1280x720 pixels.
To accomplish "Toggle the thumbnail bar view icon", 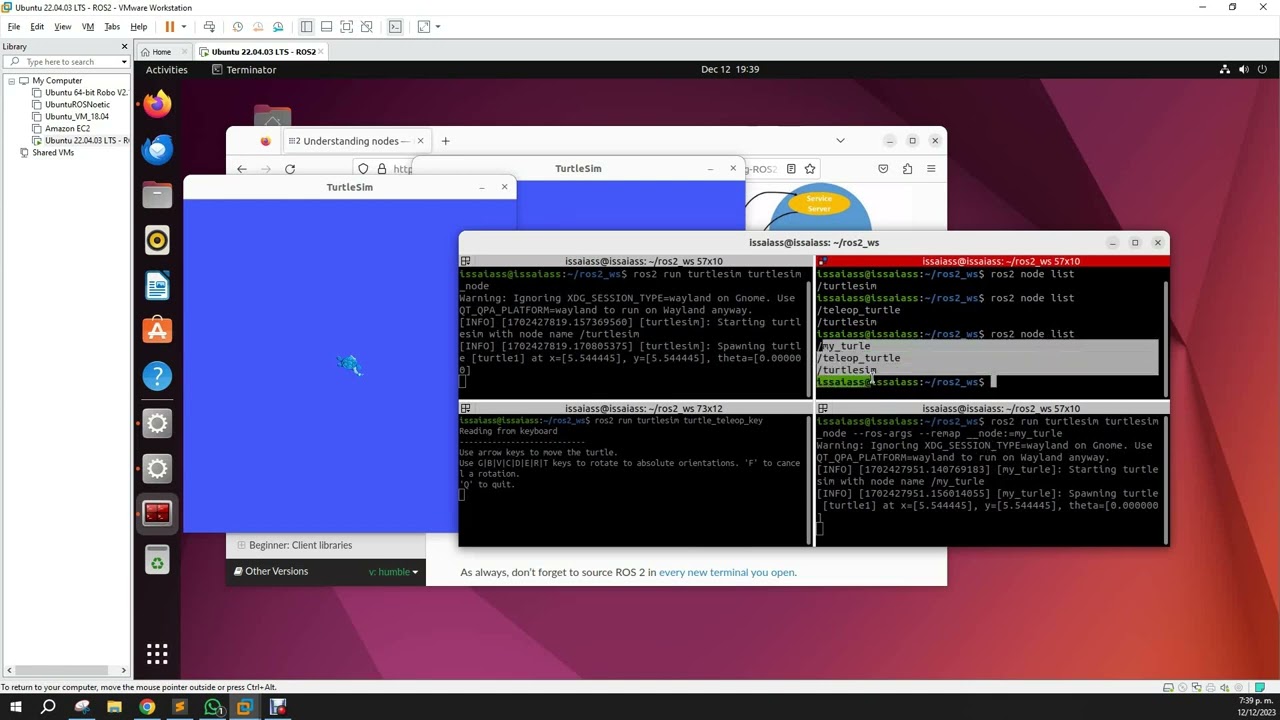I will [x=326, y=27].
